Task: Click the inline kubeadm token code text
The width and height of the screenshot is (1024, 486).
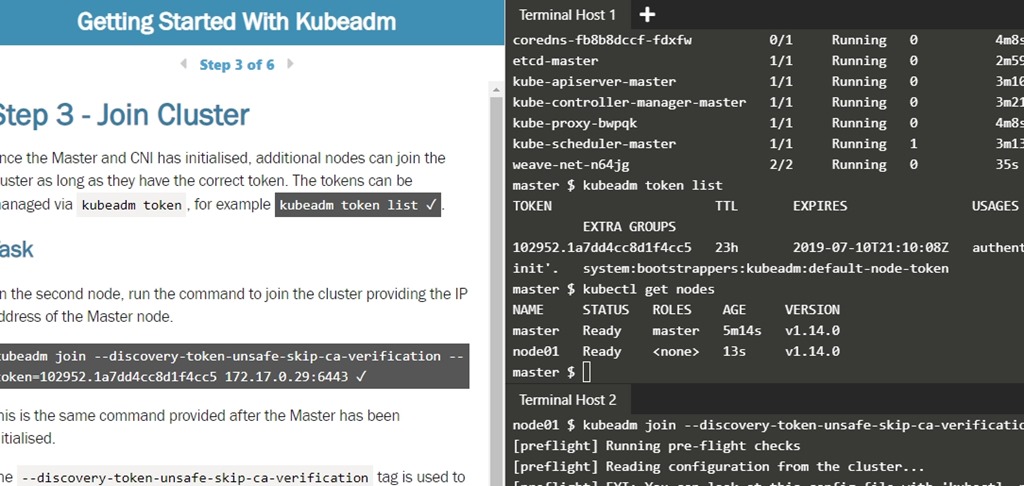Action: pyautogui.click(x=131, y=205)
